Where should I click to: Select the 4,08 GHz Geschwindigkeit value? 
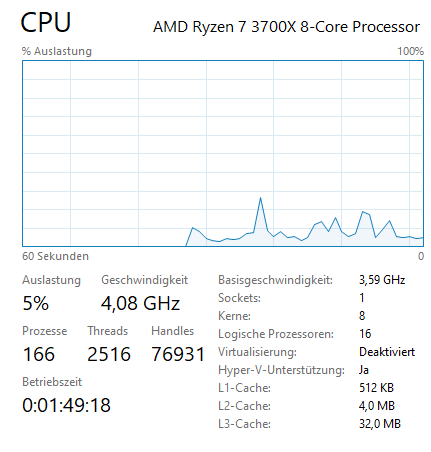pos(140,304)
